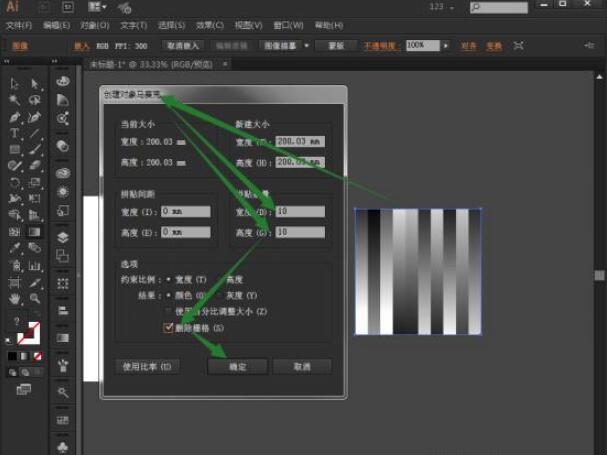Image resolution: width=607 pixels, height=455 pixels.
Task: Open the Layers panel icon
Action: pos(63,237)
